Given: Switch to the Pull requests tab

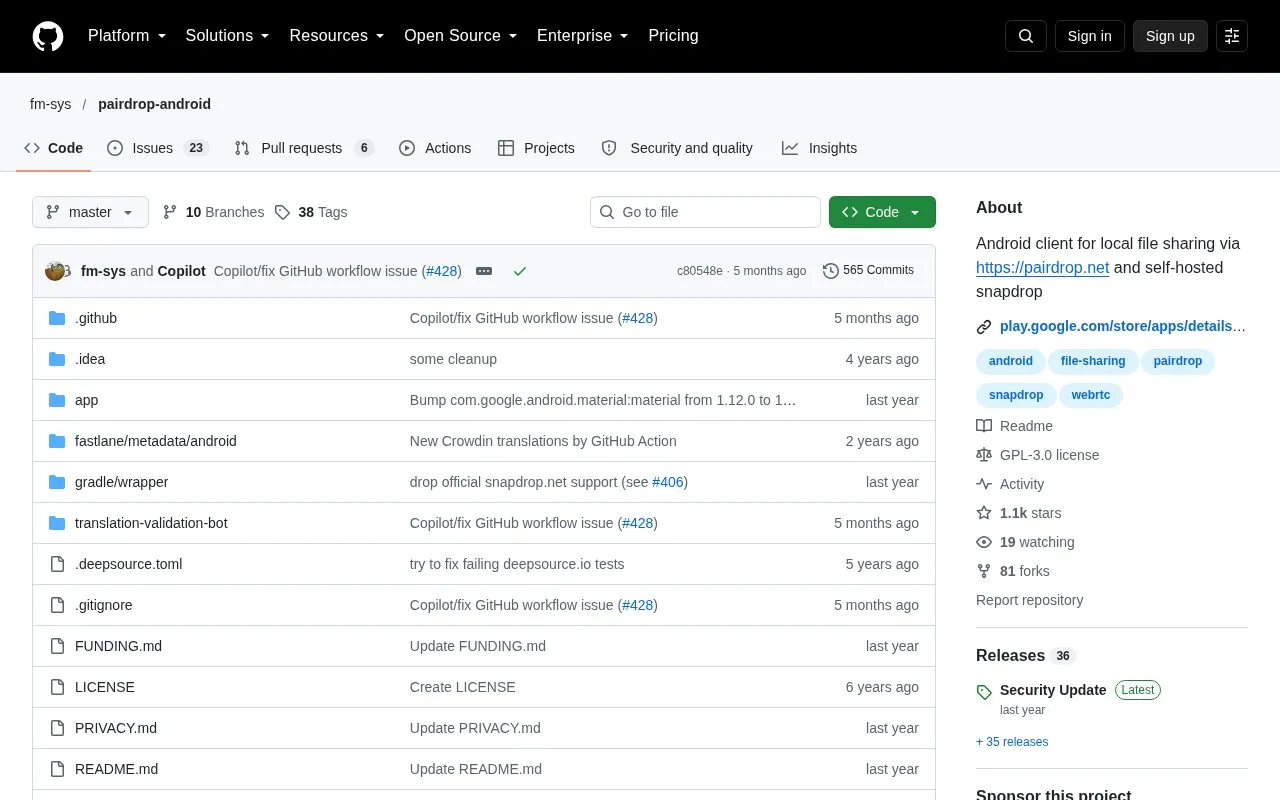Looking at the screenshot, I should pyautogui.click(x=304, y=148).
